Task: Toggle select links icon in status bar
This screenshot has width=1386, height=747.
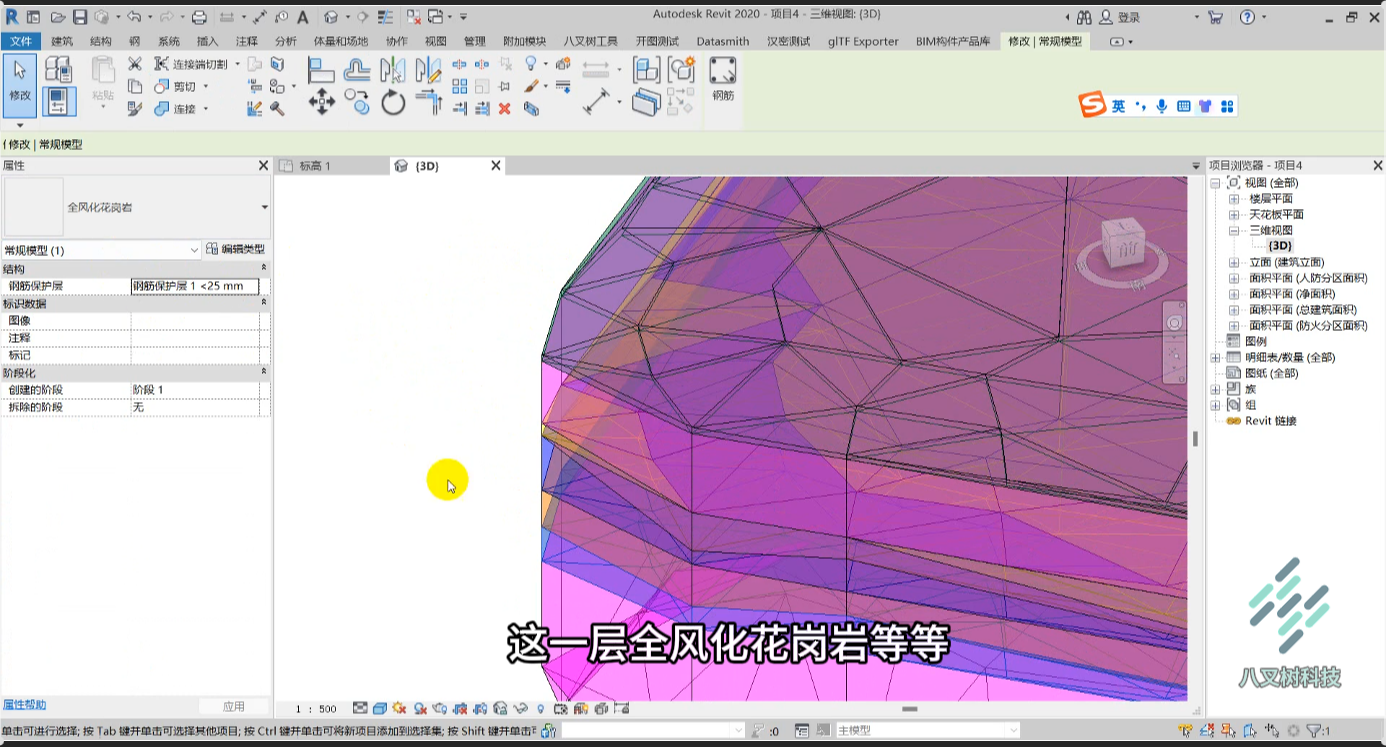Action: (x=1185, y=731)
